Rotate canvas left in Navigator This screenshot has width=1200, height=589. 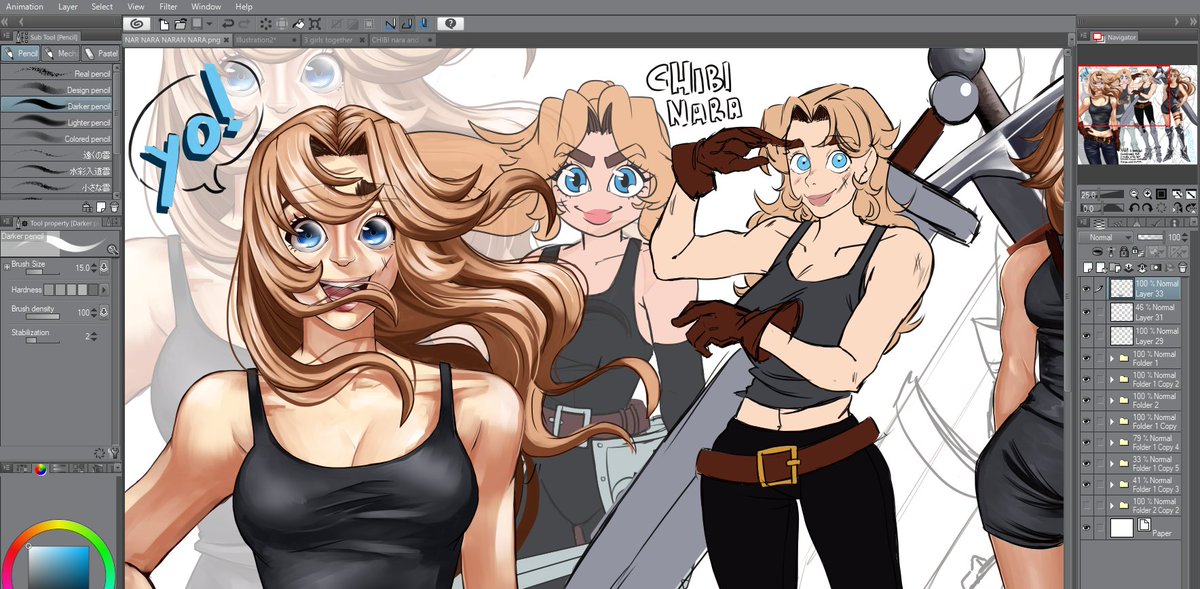click(x=1134, y=208)
